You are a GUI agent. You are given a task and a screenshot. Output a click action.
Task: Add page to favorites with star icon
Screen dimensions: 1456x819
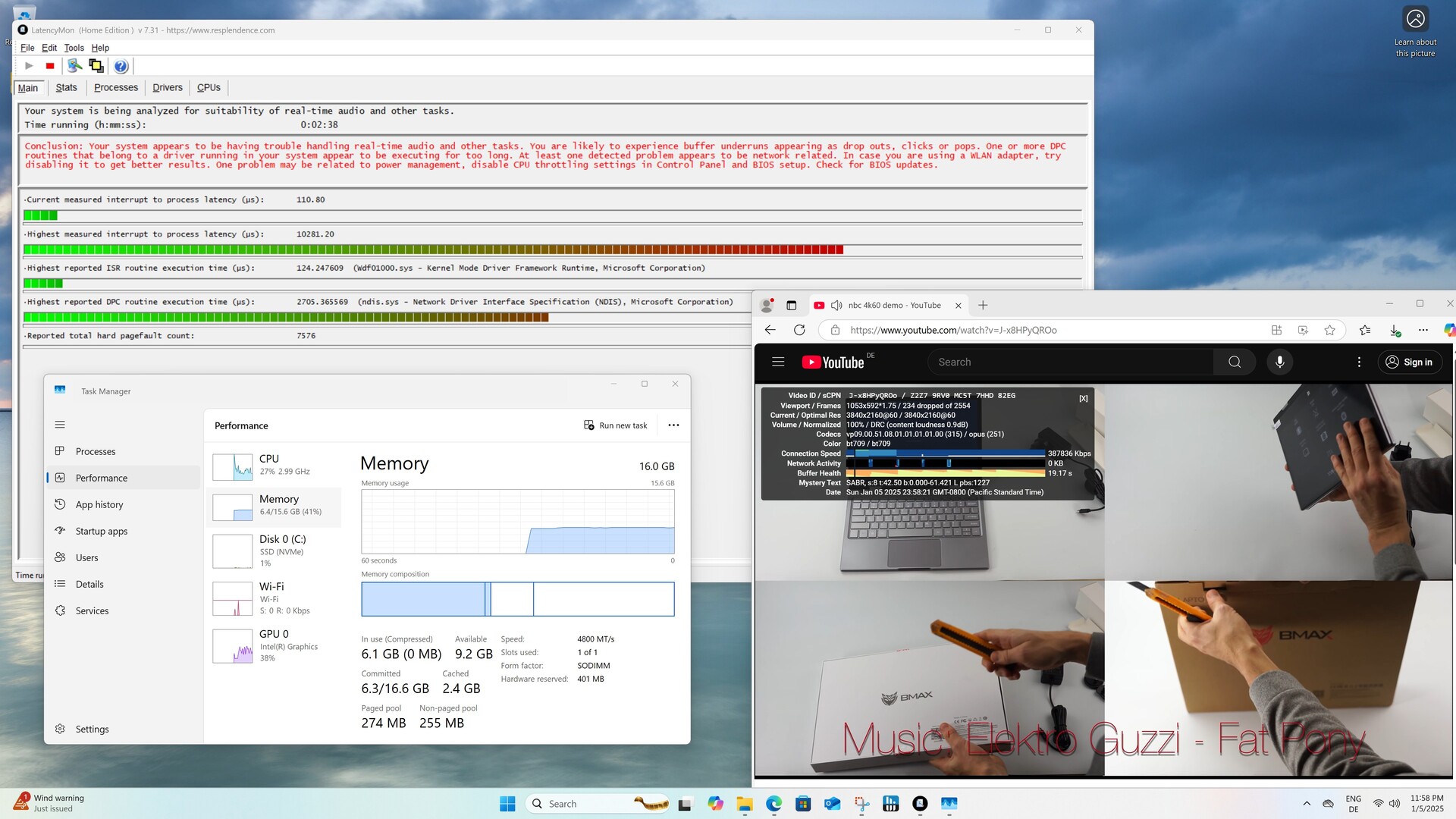coord(1329,330)
